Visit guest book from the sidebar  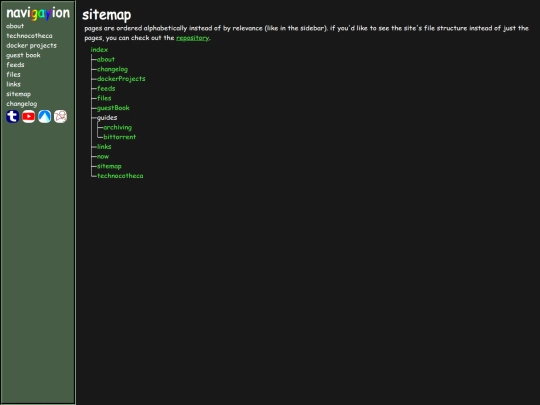tap(23, 55)
